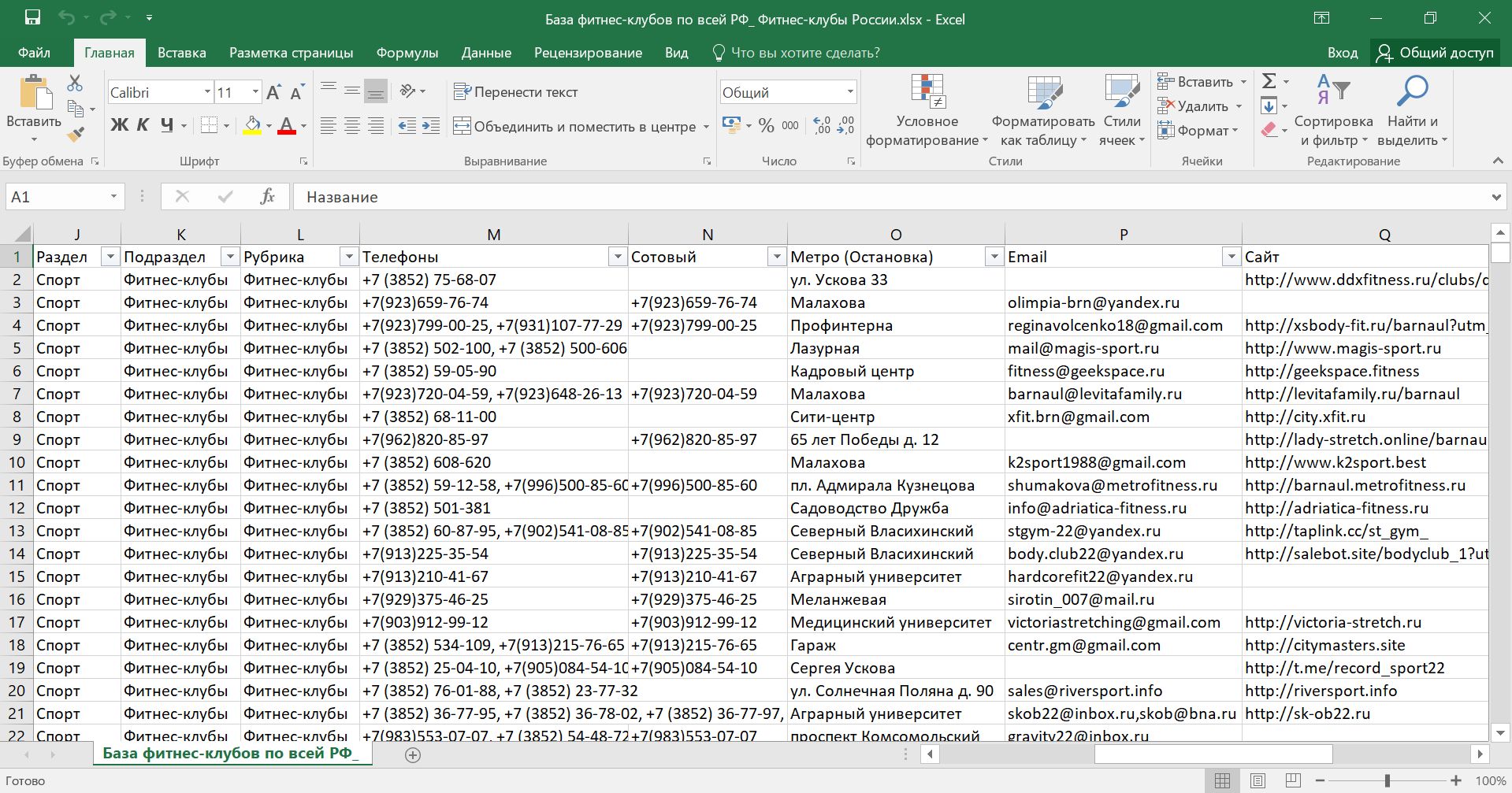Click the Increase Indent icon
The height and width of the screenshot is (793, 1512).
point(431,126)
